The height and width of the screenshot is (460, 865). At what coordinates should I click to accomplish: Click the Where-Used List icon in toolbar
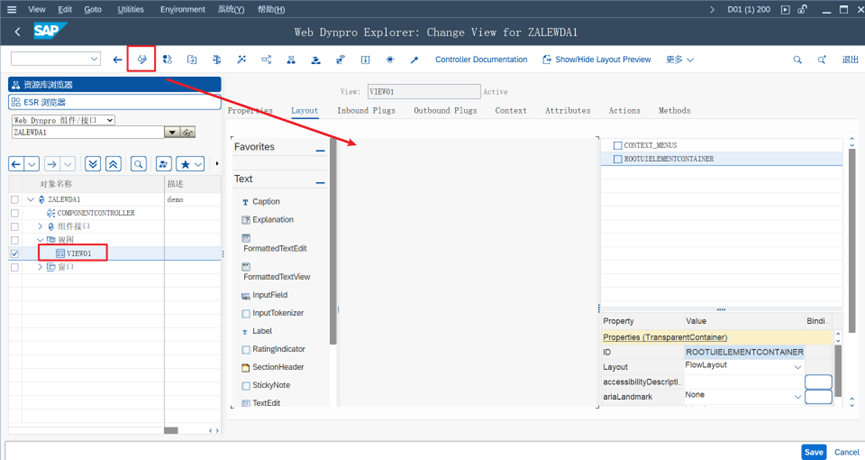point(266,60)
